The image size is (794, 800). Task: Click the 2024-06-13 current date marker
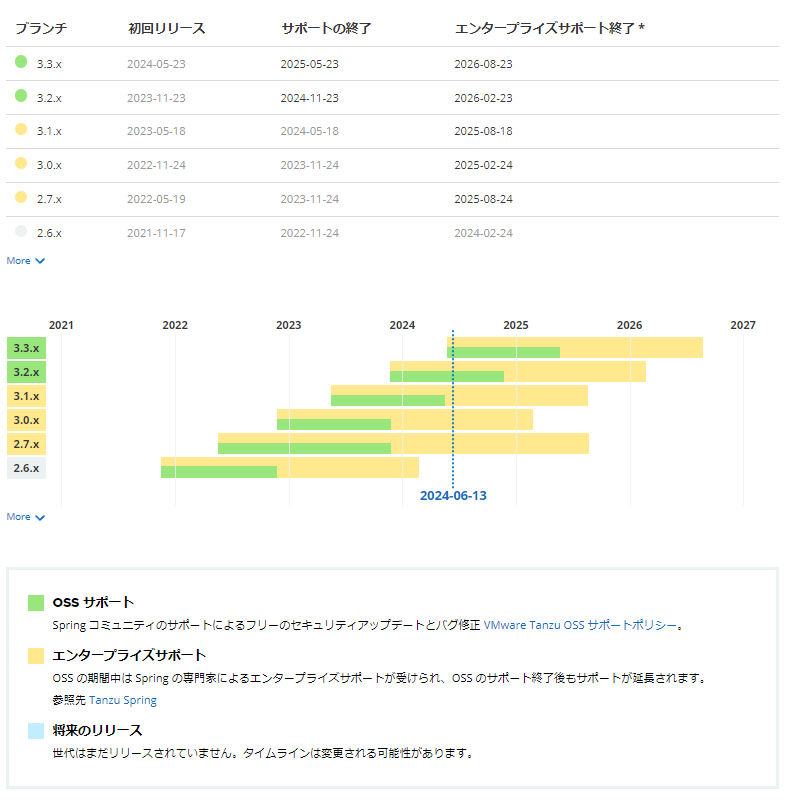click(453, 495)
